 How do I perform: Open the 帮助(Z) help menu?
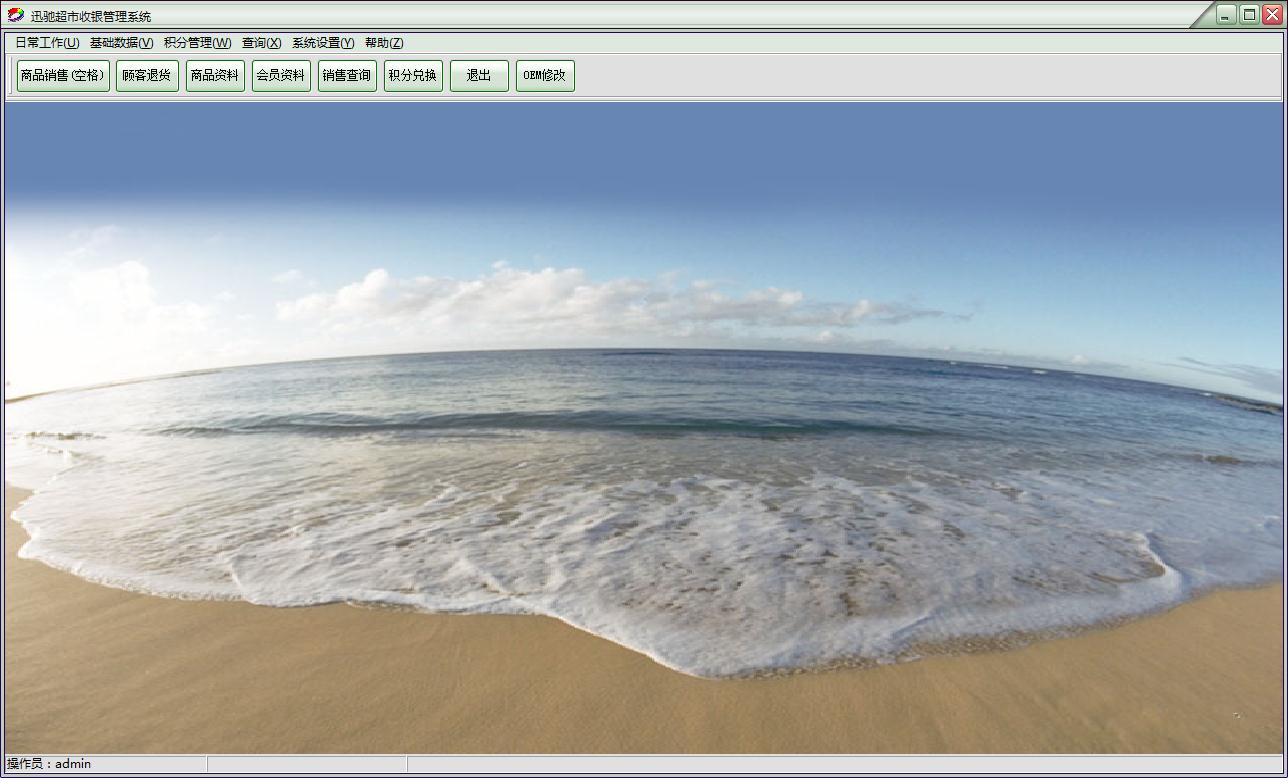[x=384, y=43]
